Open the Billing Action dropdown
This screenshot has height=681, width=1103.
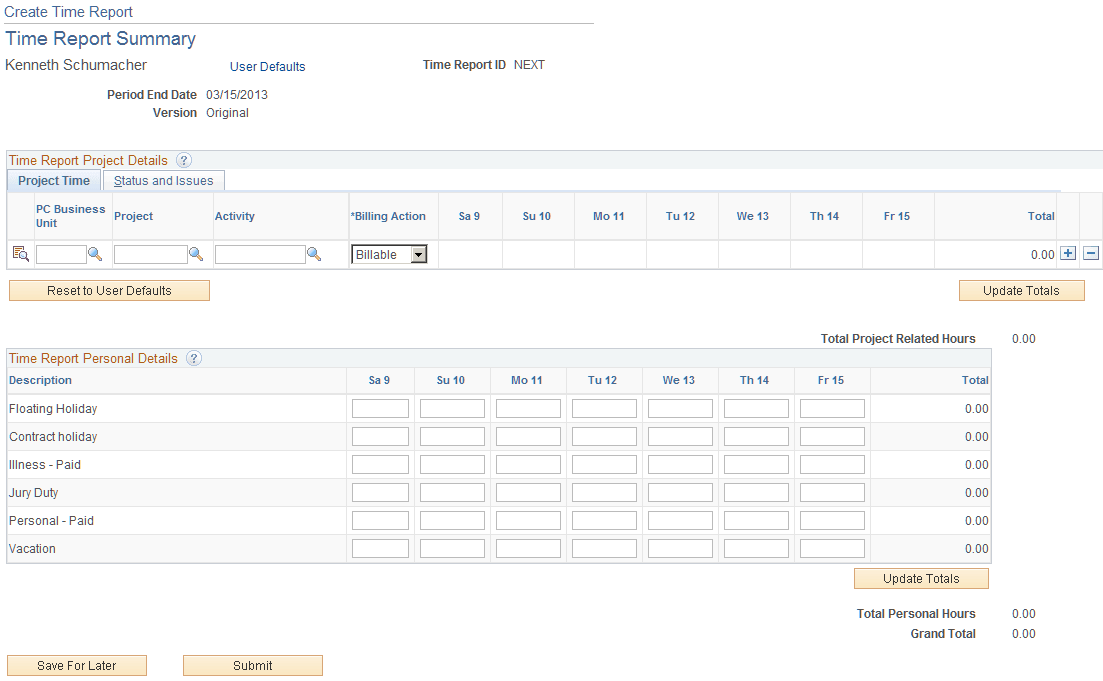pyautogui.click(x=420, y=254)
